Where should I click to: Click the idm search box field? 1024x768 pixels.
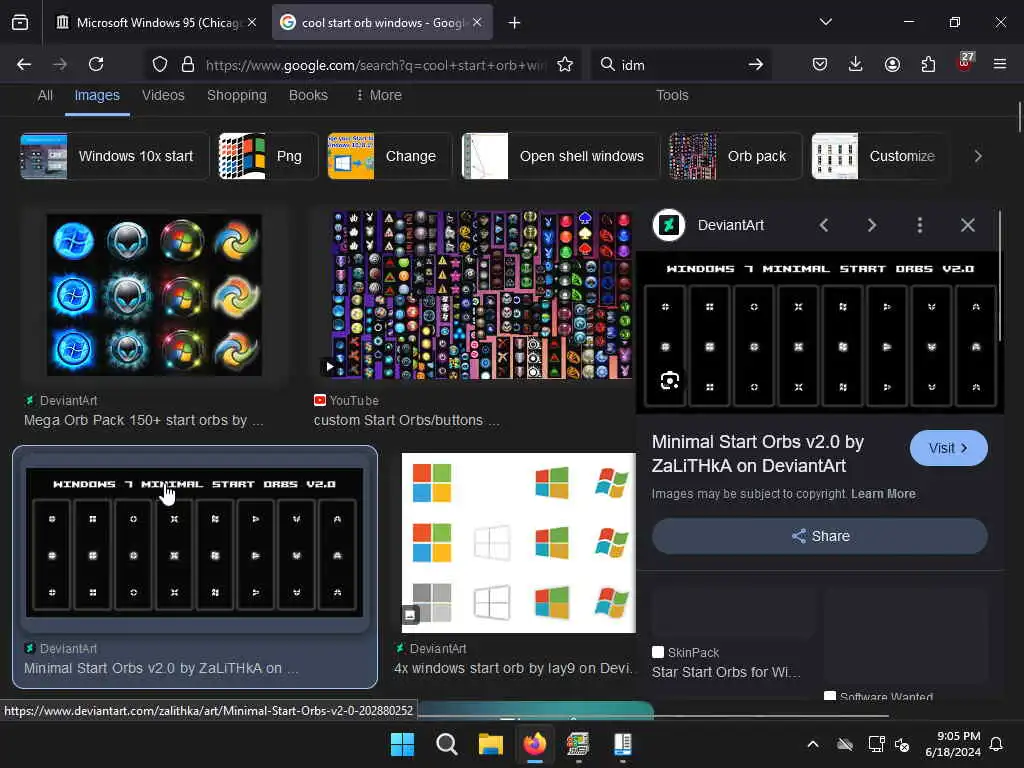coord(680,64)
